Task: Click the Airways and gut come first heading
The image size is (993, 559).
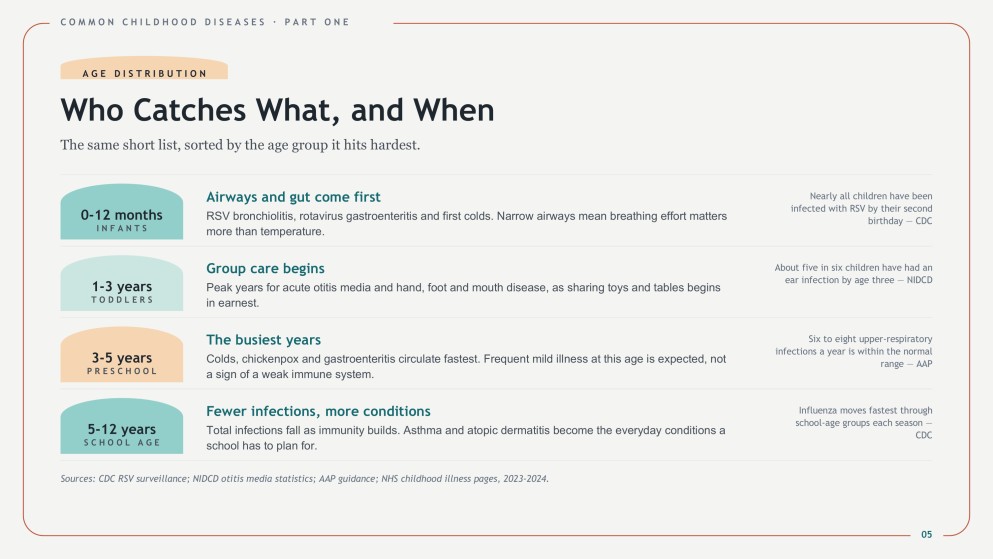Action: point(293,197)
